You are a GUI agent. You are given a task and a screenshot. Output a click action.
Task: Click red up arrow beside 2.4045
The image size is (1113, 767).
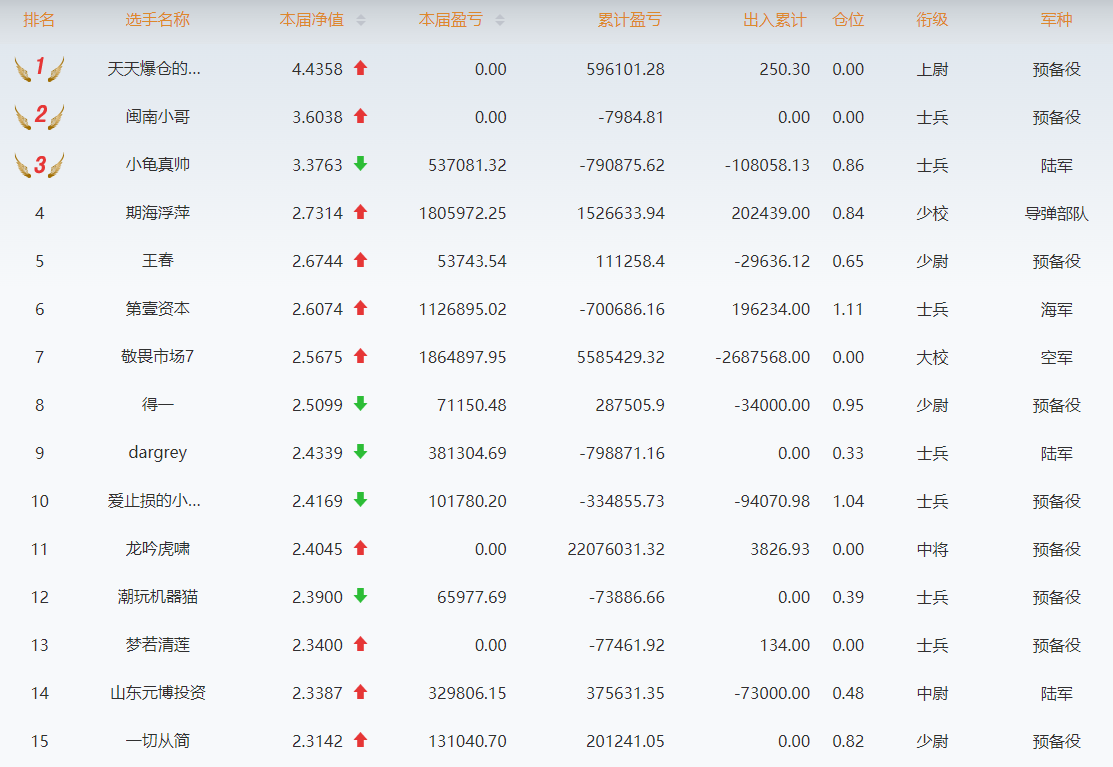(361, 548)
